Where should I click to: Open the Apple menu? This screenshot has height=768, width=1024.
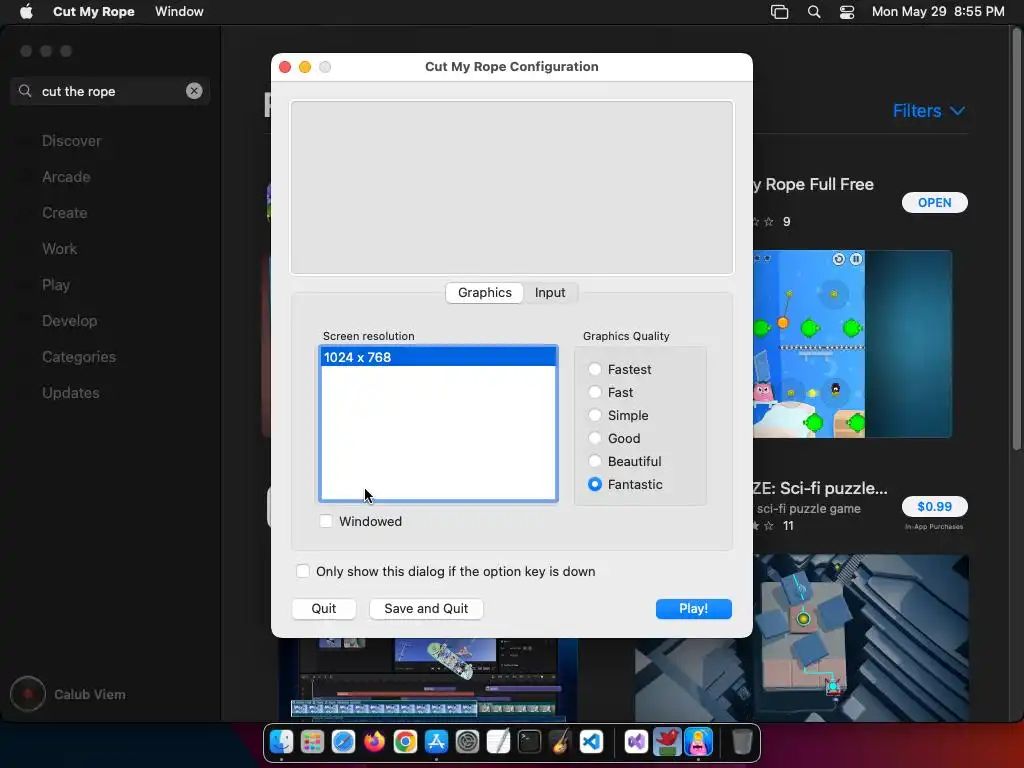click(x=26, y=12)
